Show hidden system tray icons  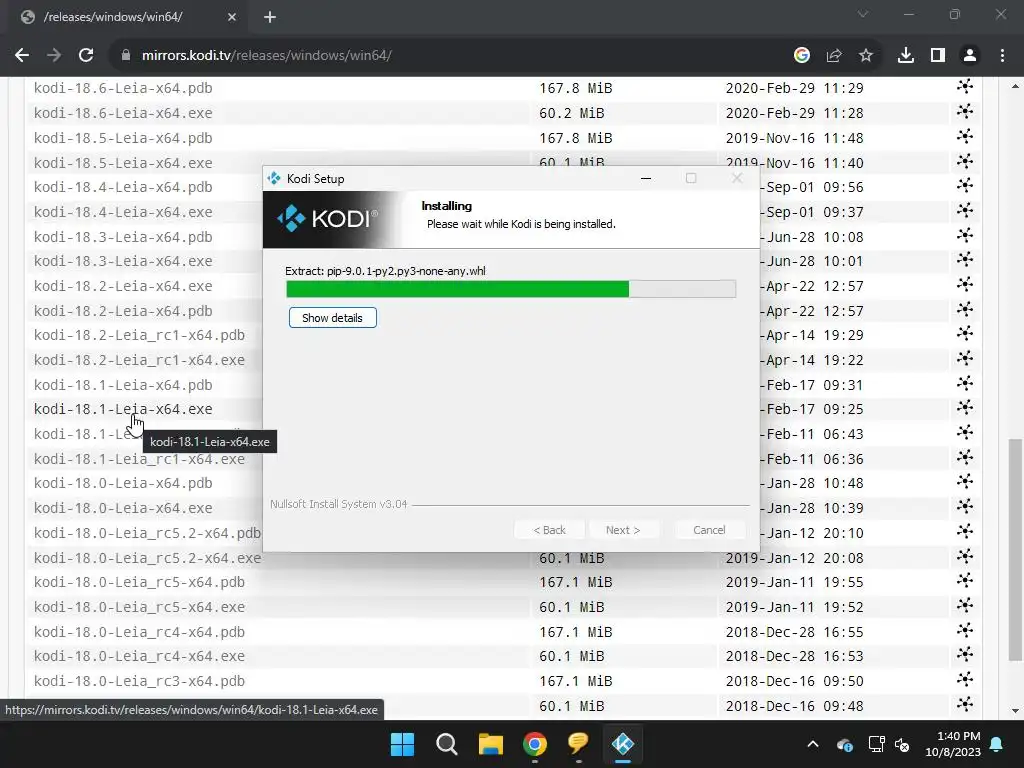813,744
